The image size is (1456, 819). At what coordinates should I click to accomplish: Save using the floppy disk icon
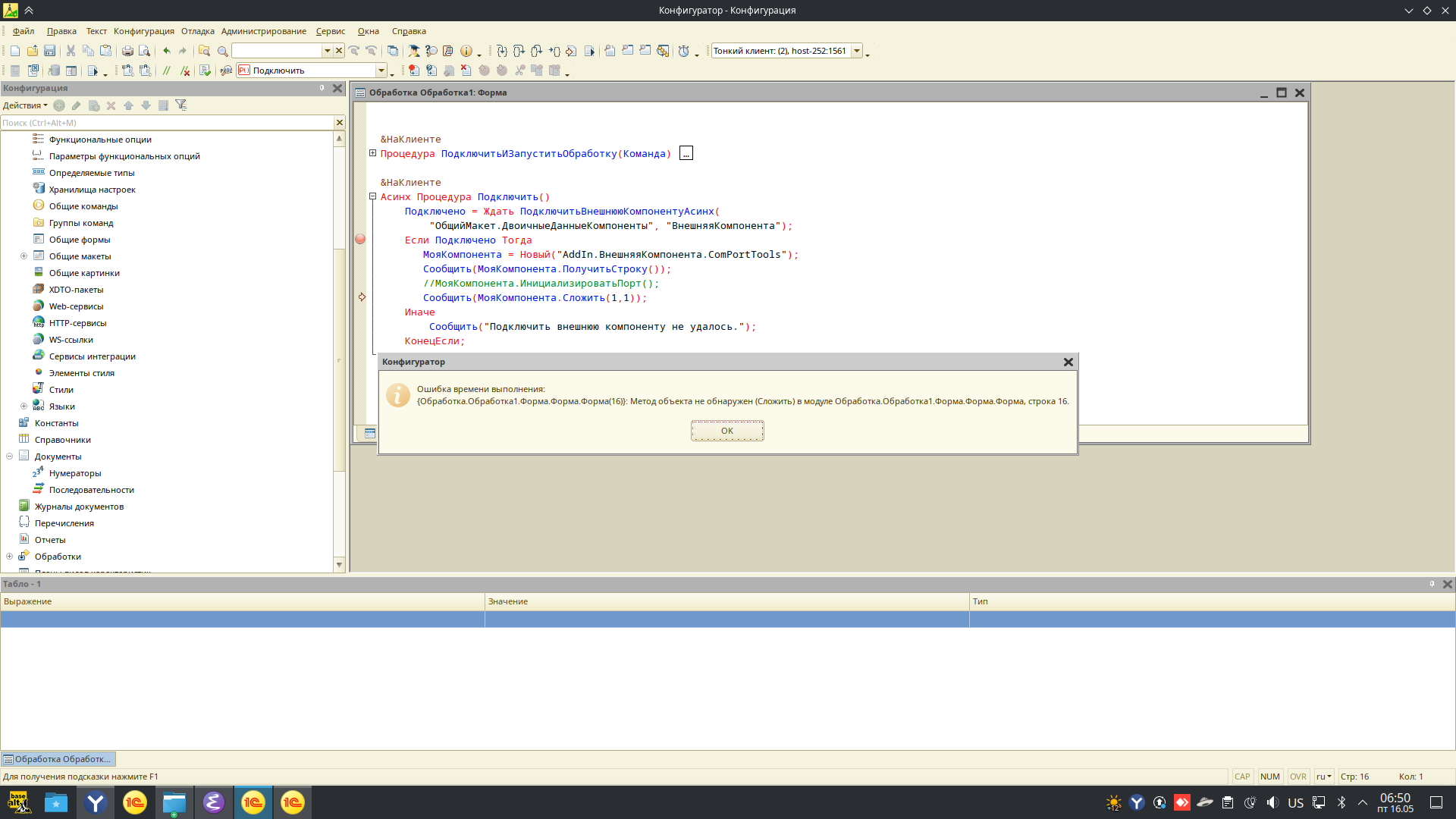tap(49, 51)
